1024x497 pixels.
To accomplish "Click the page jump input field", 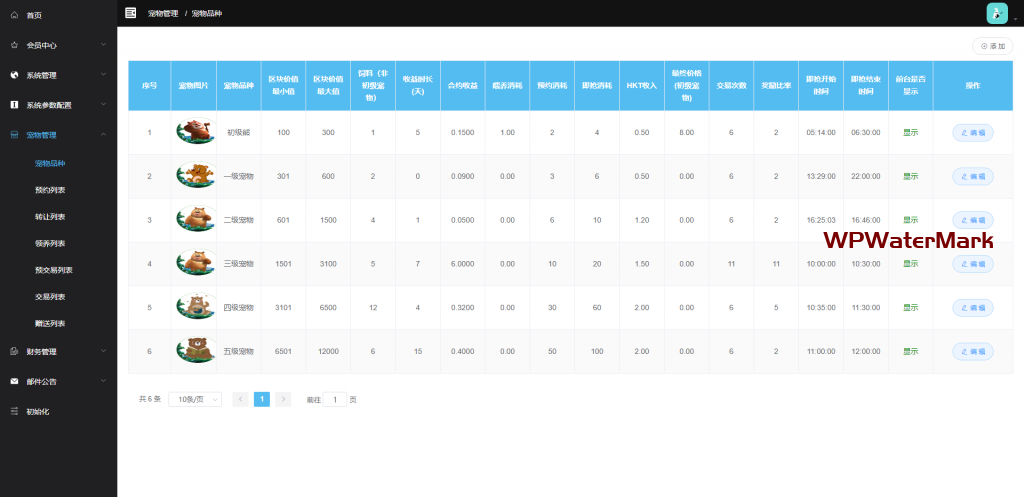I will click(335, 399).
